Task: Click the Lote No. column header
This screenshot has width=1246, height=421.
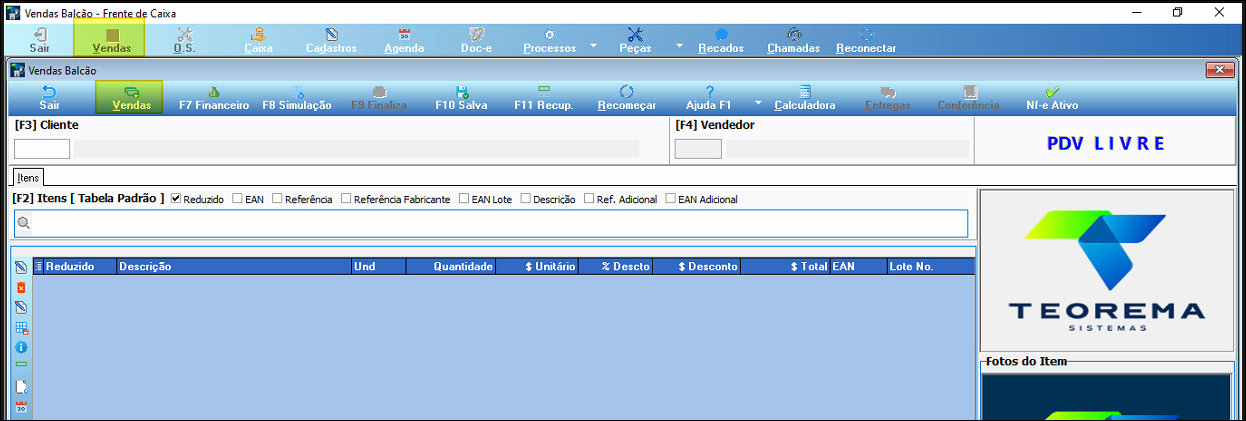Action: (930, 267)
